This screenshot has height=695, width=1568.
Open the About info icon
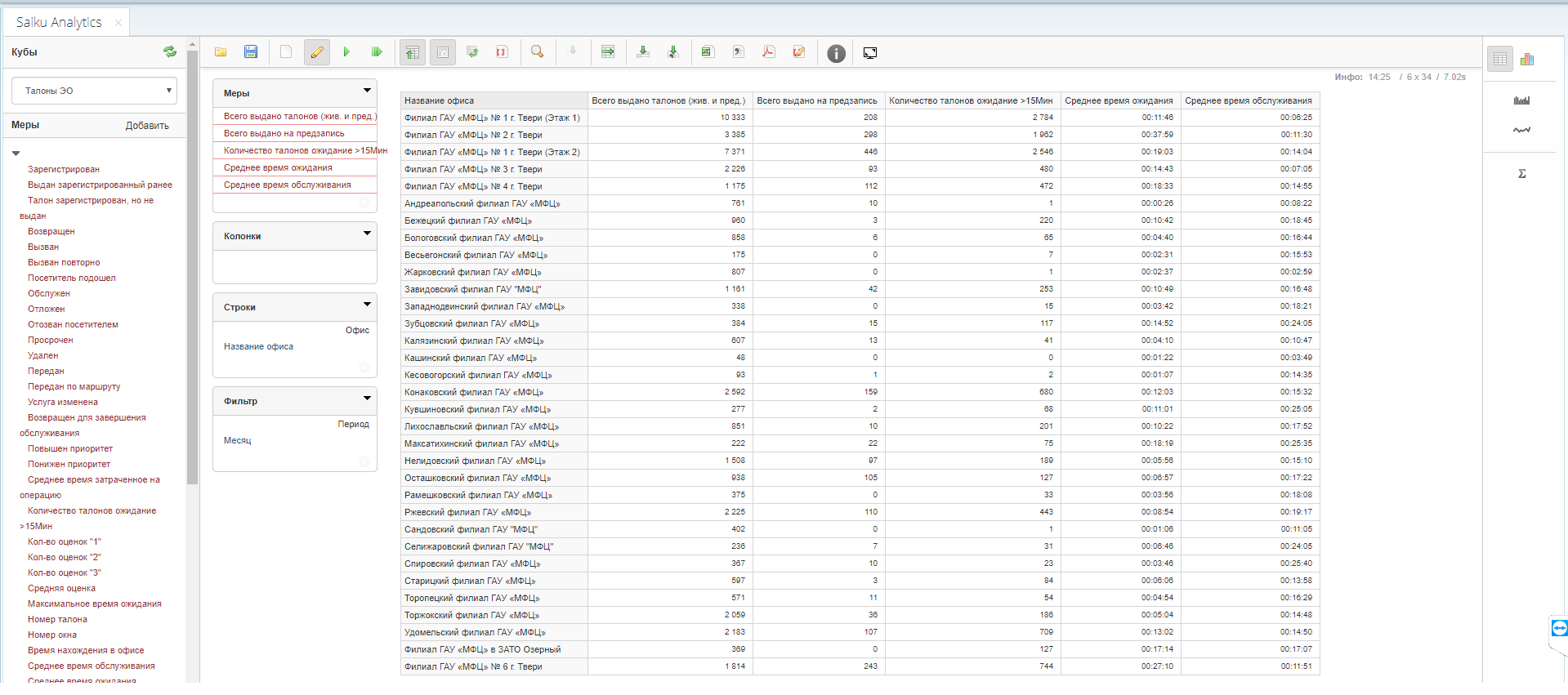pyautogui.click(x=836, y=53)
